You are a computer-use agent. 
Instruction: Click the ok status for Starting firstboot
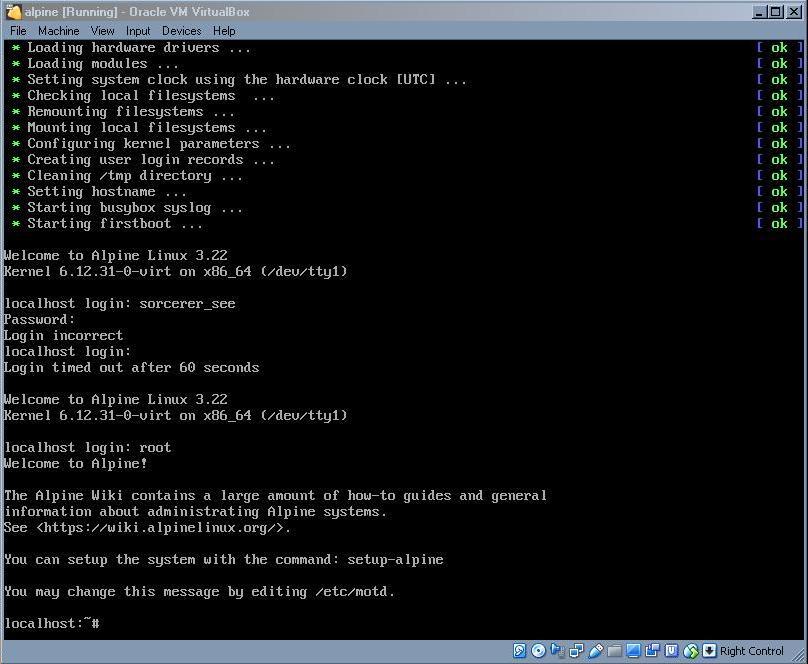(779, 224)
